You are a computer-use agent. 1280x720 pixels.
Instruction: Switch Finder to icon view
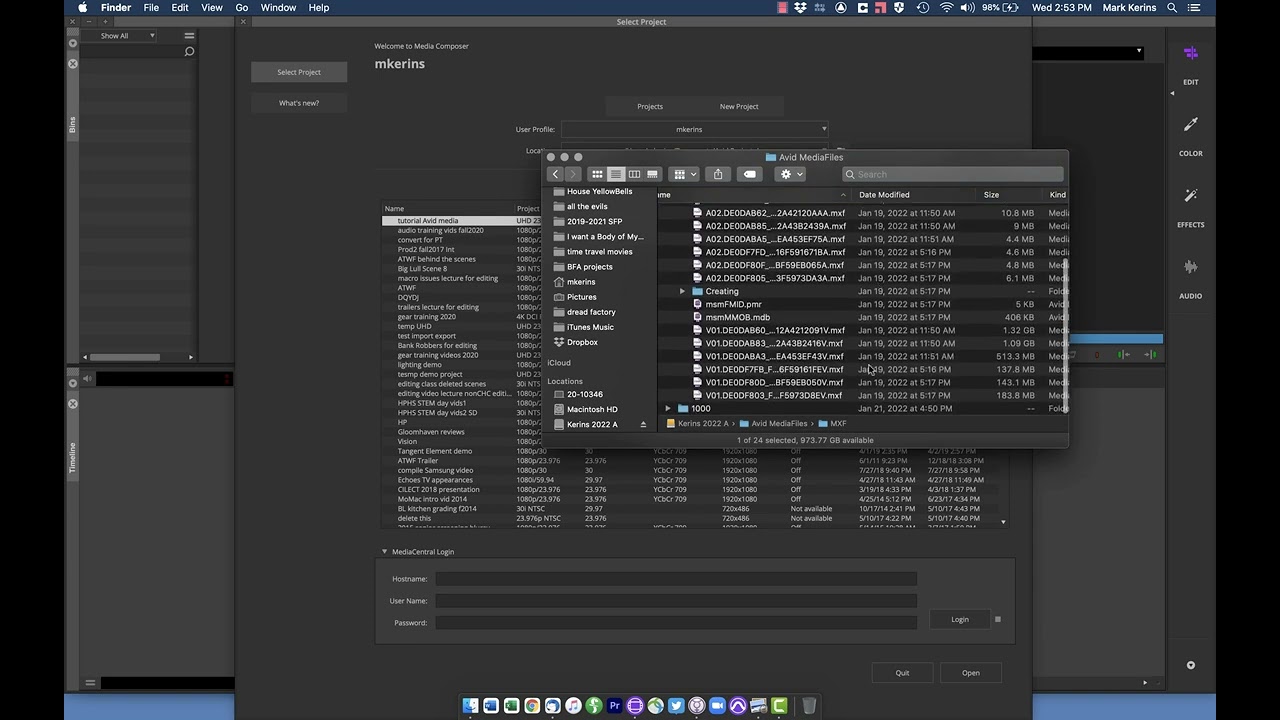[597, 174]
